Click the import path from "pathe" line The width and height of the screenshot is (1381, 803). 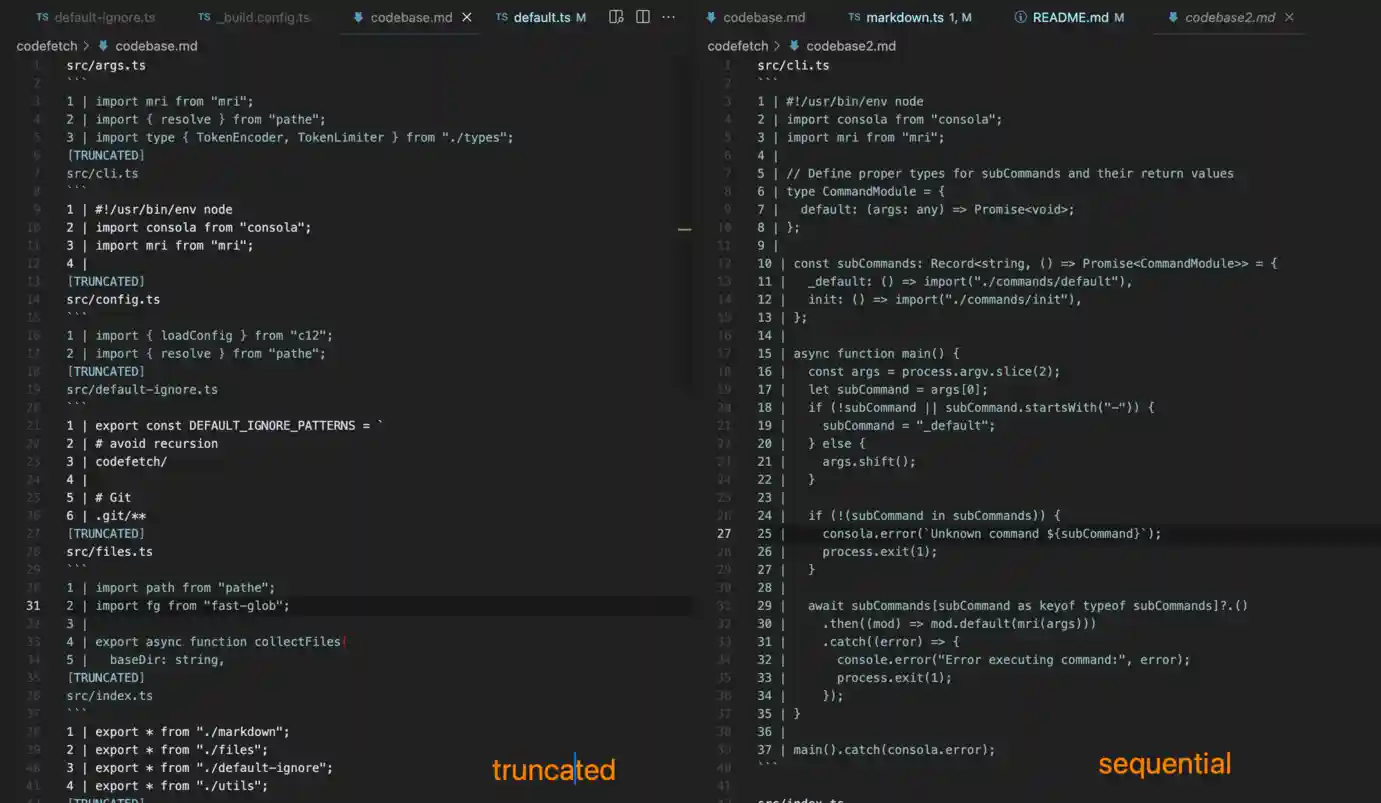(171, 588)
